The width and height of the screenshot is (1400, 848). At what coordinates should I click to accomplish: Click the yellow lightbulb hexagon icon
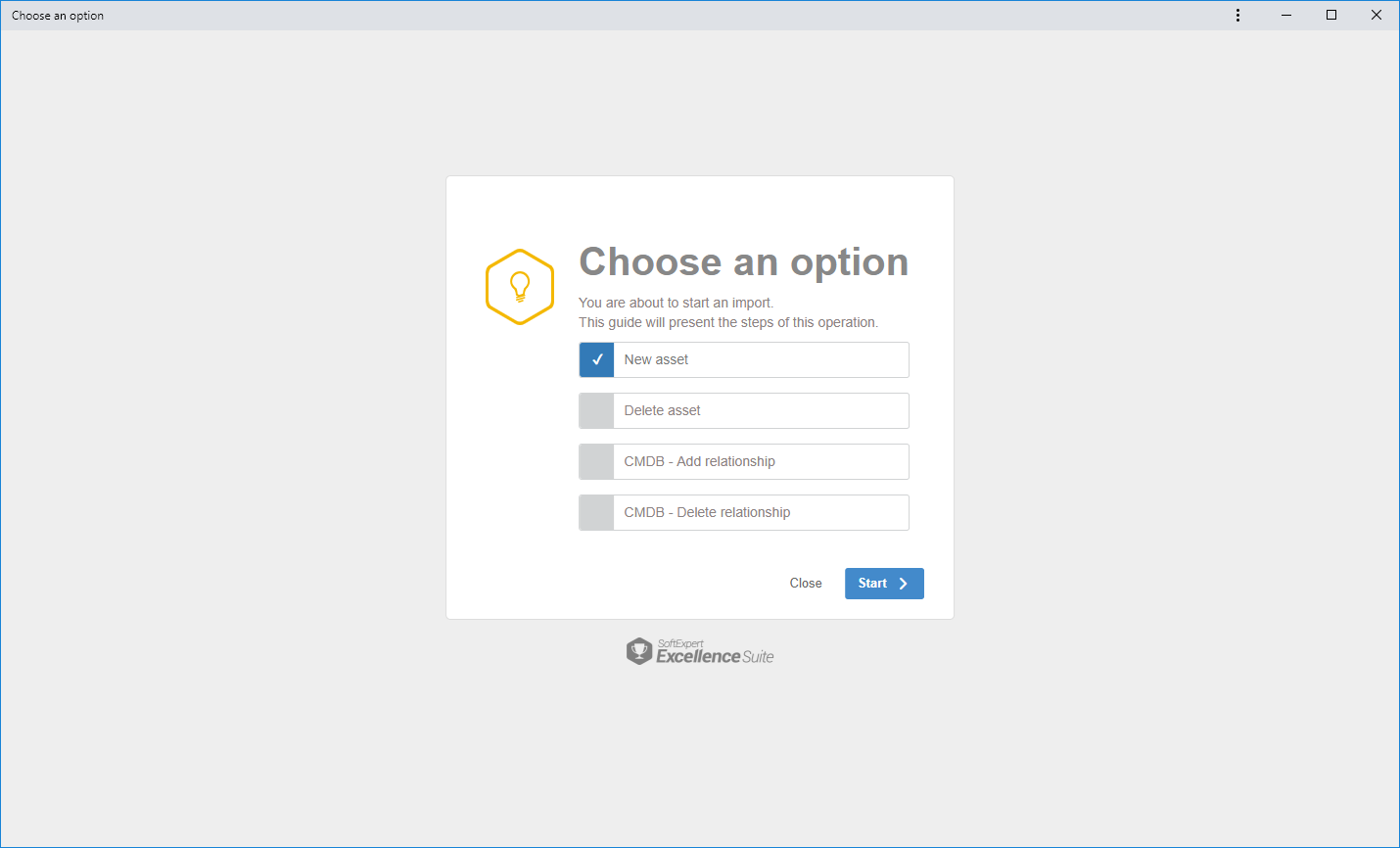[520, 287]
